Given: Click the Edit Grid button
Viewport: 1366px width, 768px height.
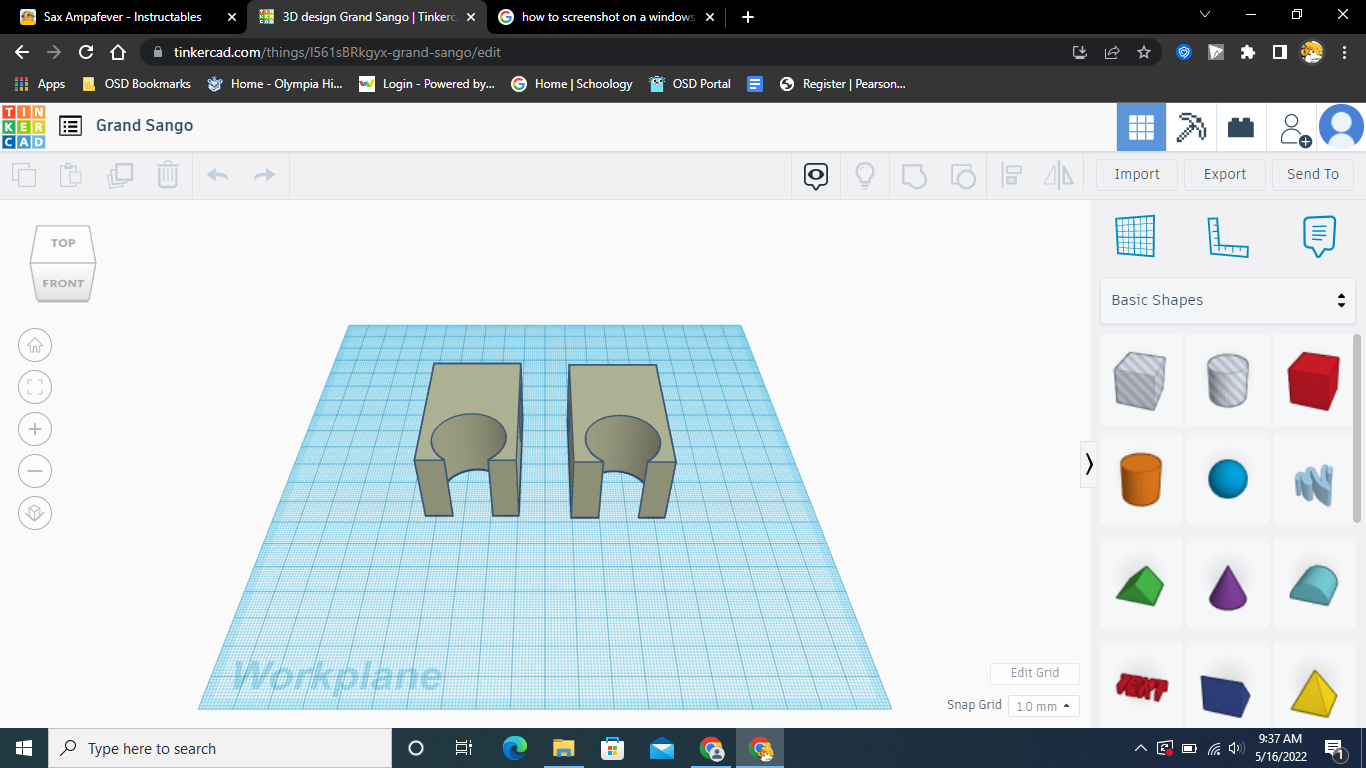Looking at the screenshot, I should tap(1035, 673).
